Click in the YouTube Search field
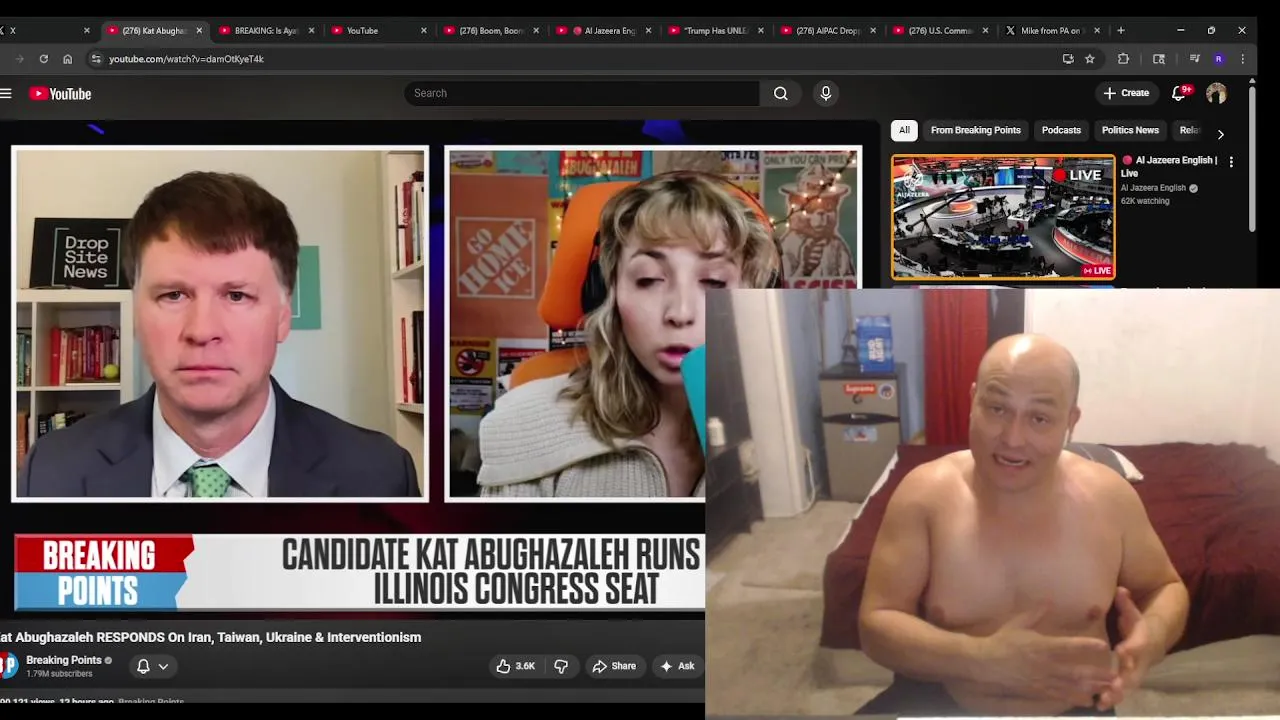Viewport: 1280px width, 720px height. coord(582,93)
